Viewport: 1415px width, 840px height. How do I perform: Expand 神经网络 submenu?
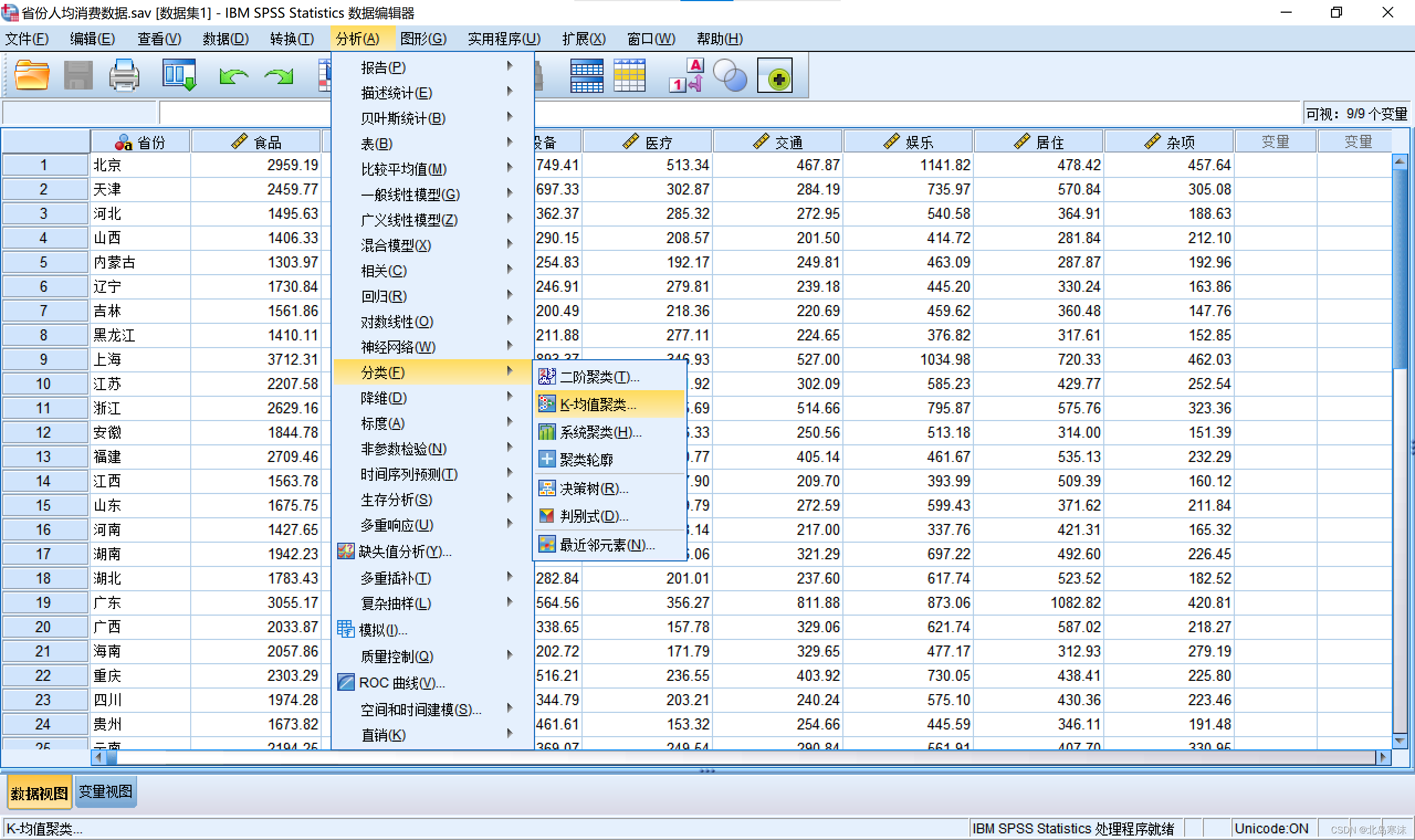coord(432,347)
